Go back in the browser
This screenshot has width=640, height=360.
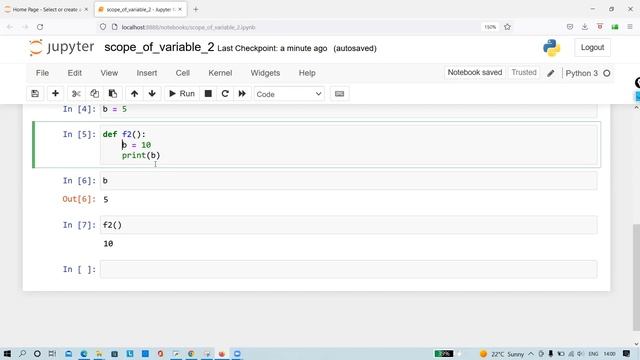point(10,27)
